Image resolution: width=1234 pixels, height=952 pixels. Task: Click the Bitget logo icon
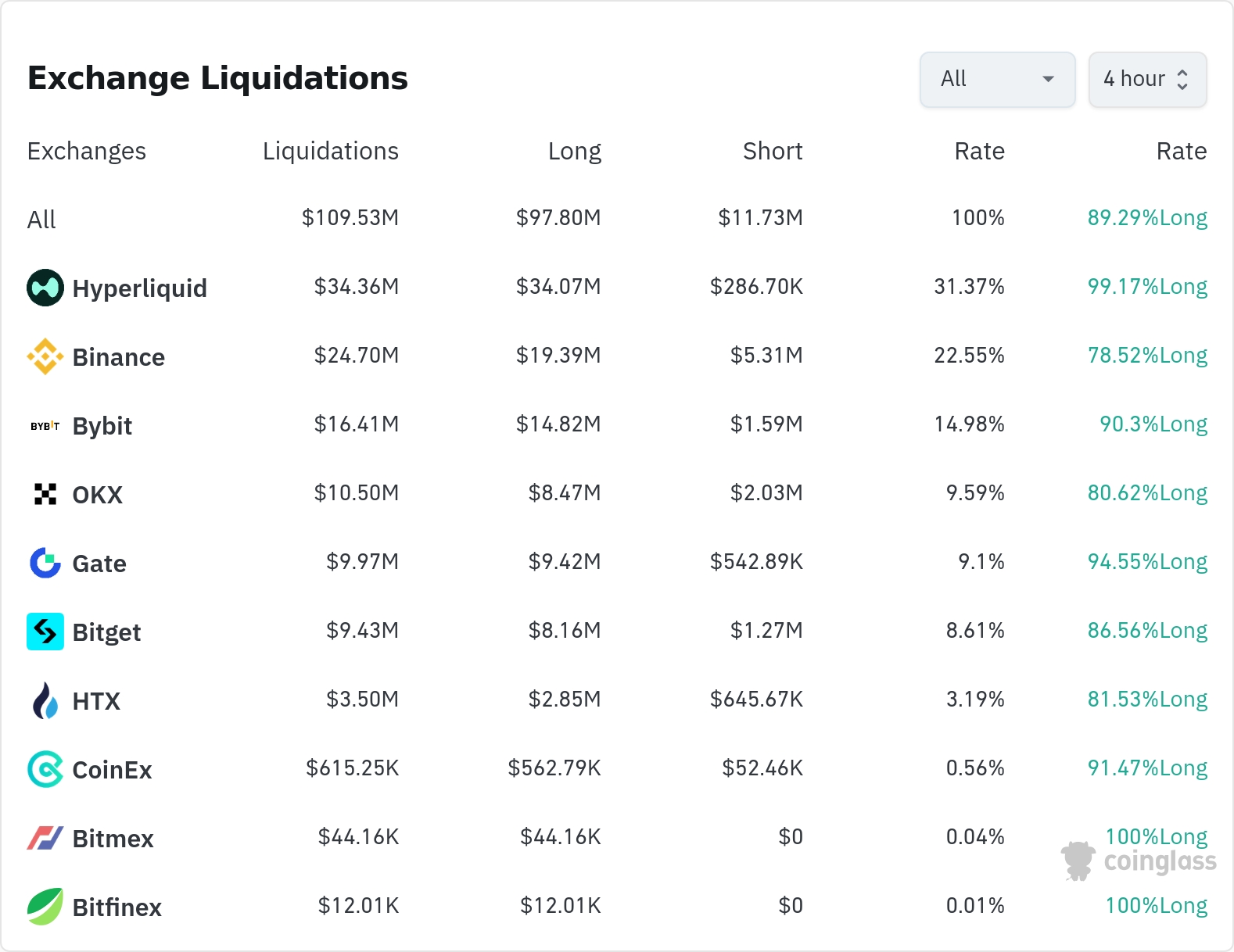click(x=45, y=632)
